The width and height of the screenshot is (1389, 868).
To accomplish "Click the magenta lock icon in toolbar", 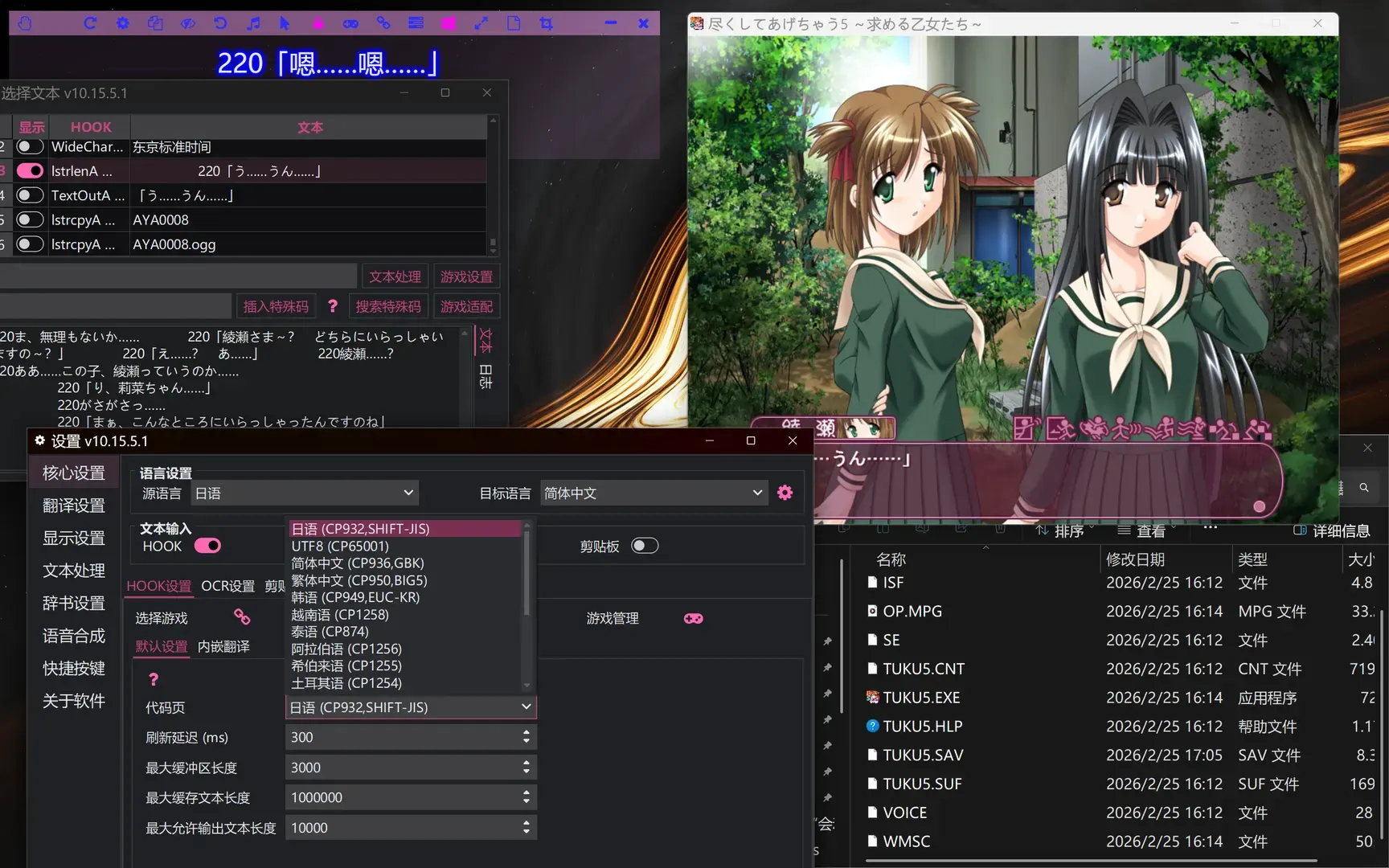I will 318,23.
